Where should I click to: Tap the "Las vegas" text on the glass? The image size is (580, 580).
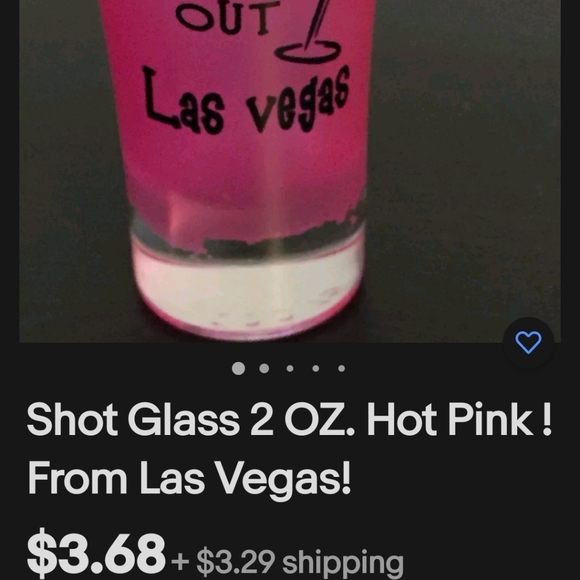coord(246,101)
